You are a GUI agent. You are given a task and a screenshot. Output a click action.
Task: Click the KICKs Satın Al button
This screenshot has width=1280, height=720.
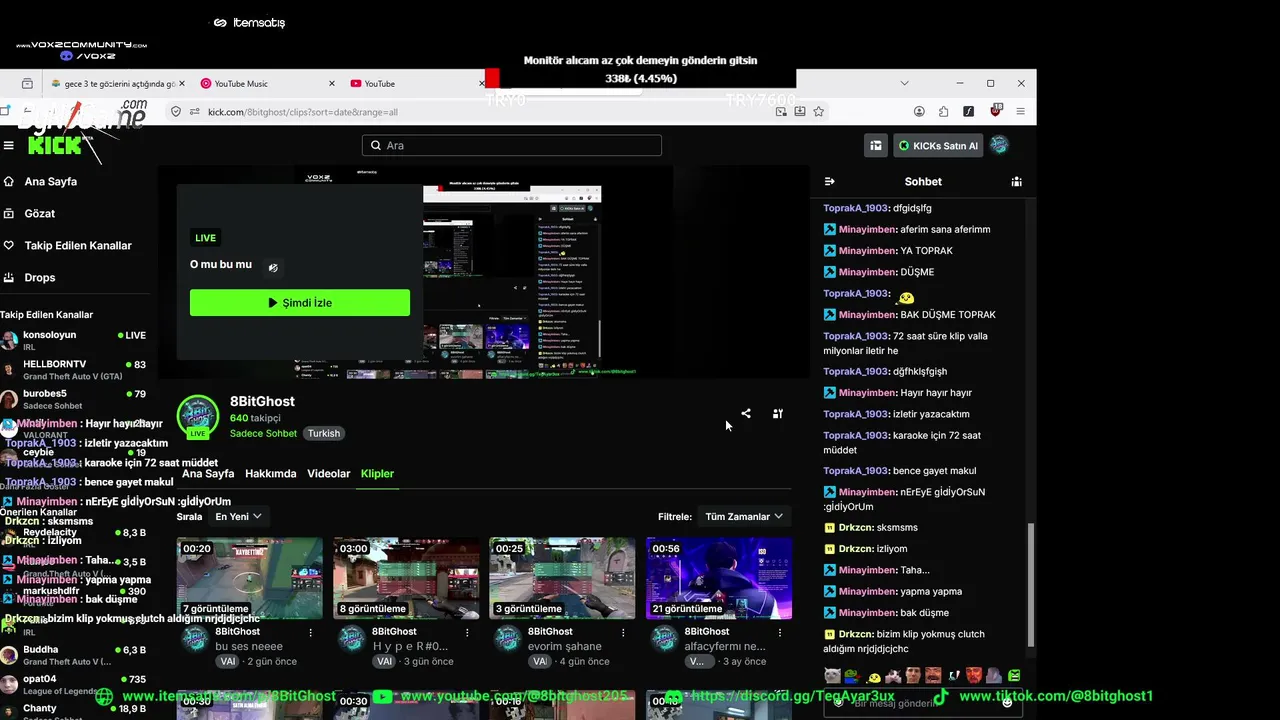(938, 145)
